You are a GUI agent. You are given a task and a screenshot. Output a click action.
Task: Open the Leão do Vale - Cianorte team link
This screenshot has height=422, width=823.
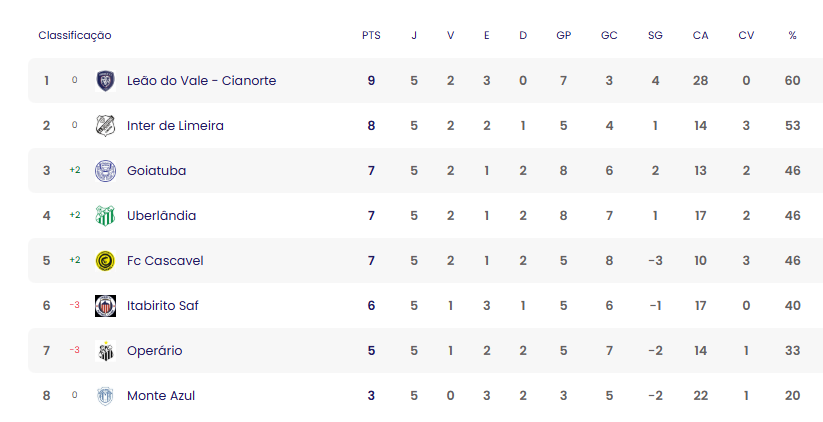coord(202,81)
